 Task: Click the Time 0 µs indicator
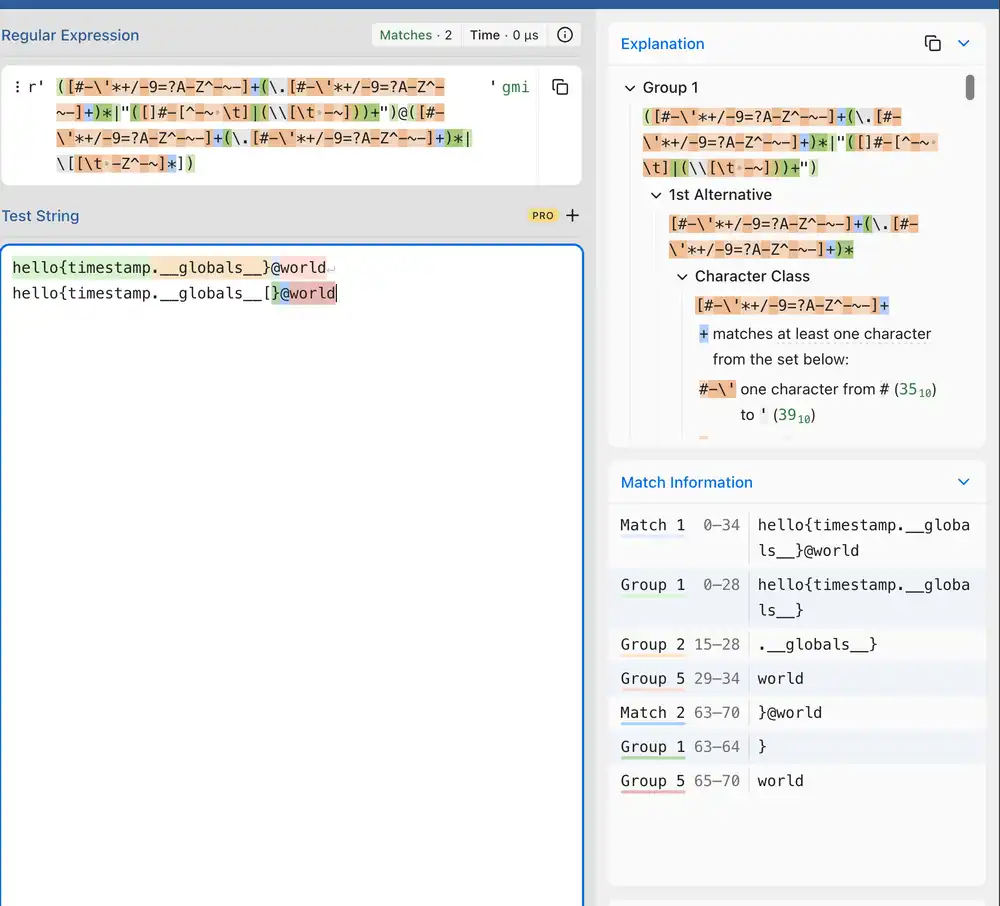pos(504,35)
